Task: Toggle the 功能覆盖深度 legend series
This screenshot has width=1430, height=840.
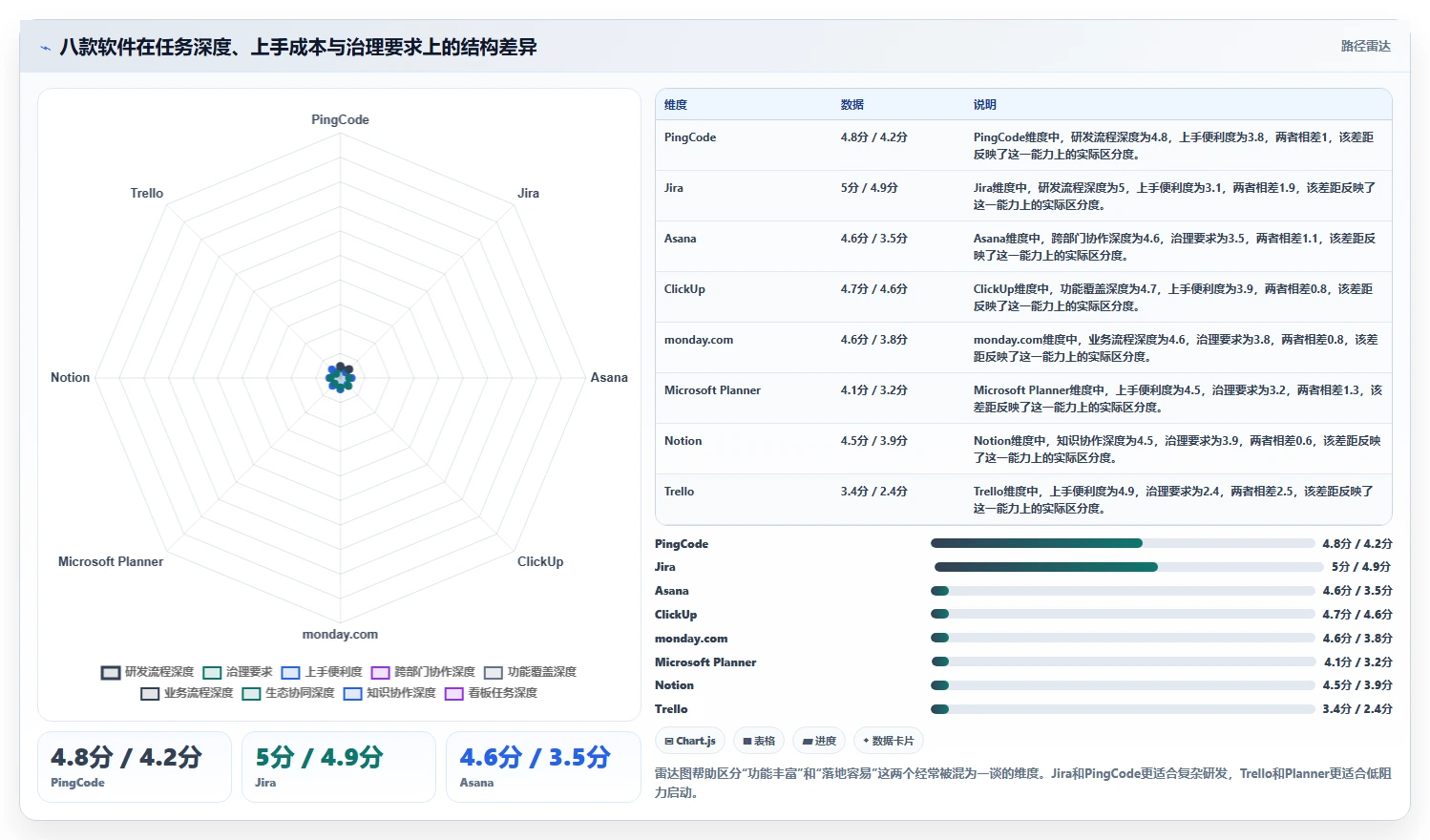Action: [530, 672]
